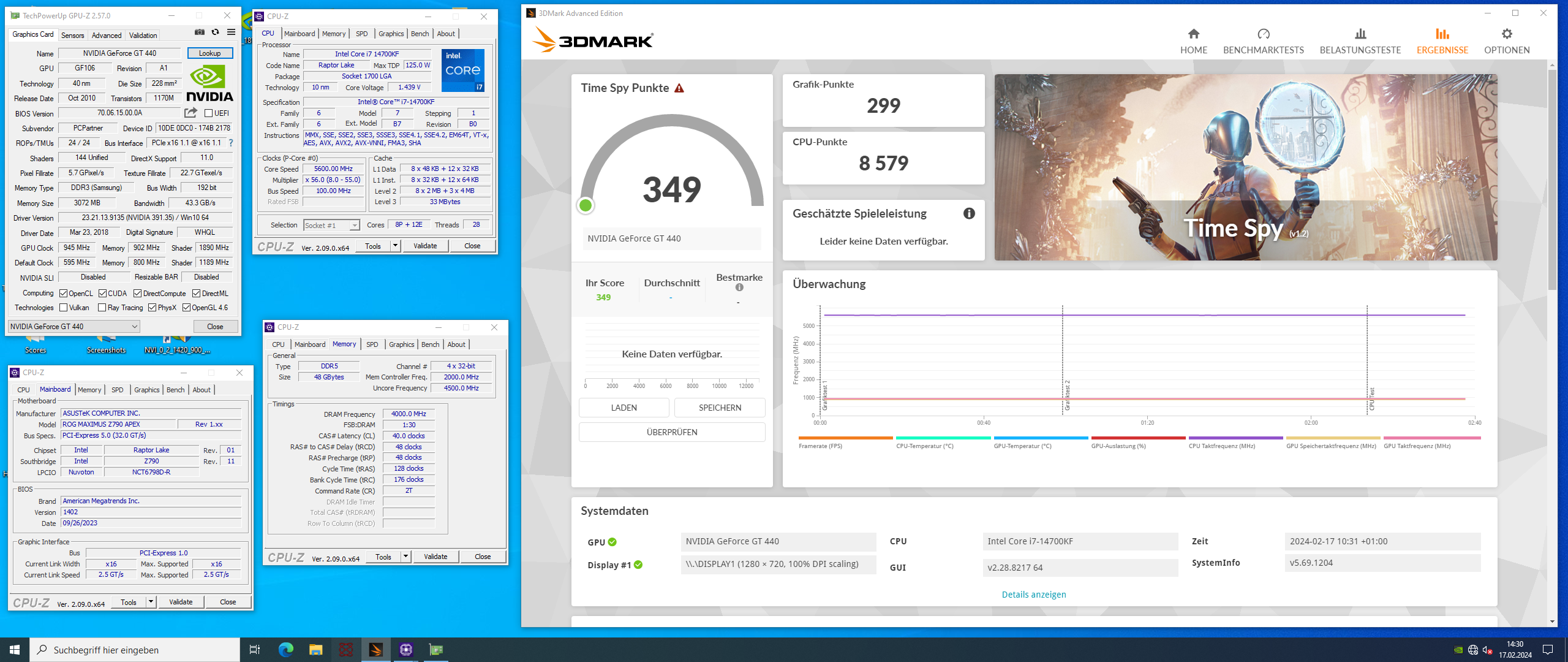Toggle the UEFI checkbox
Viewport: 1568px width, 662px height.
pyautogui.click(x=208, y=113)
